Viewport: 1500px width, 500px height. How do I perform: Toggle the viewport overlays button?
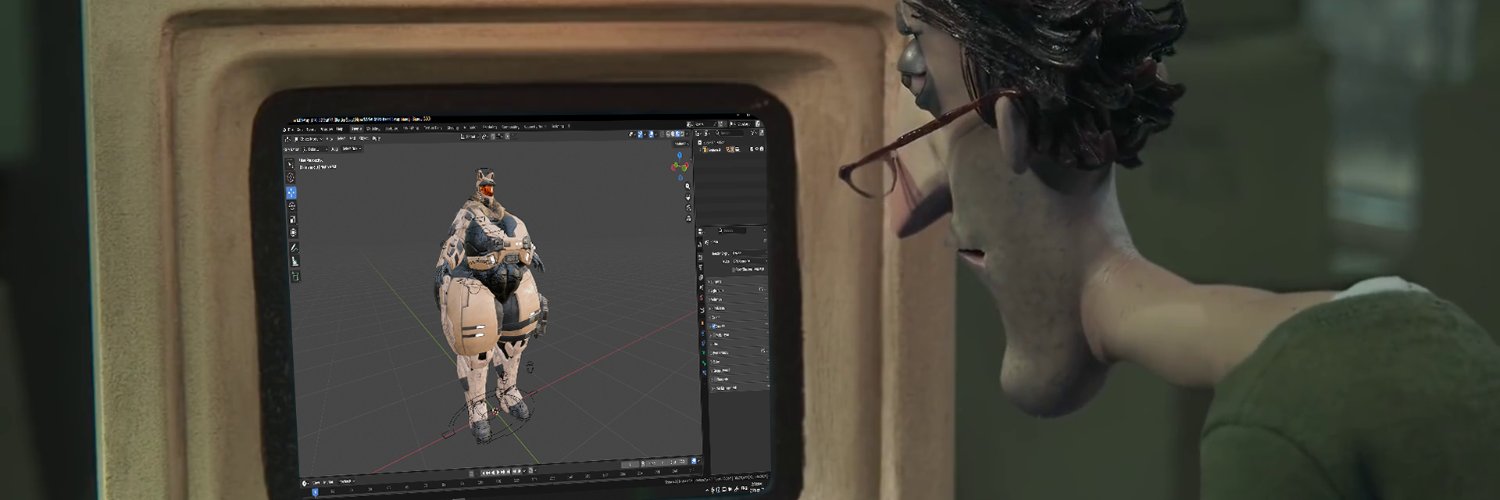pos(651,134)
